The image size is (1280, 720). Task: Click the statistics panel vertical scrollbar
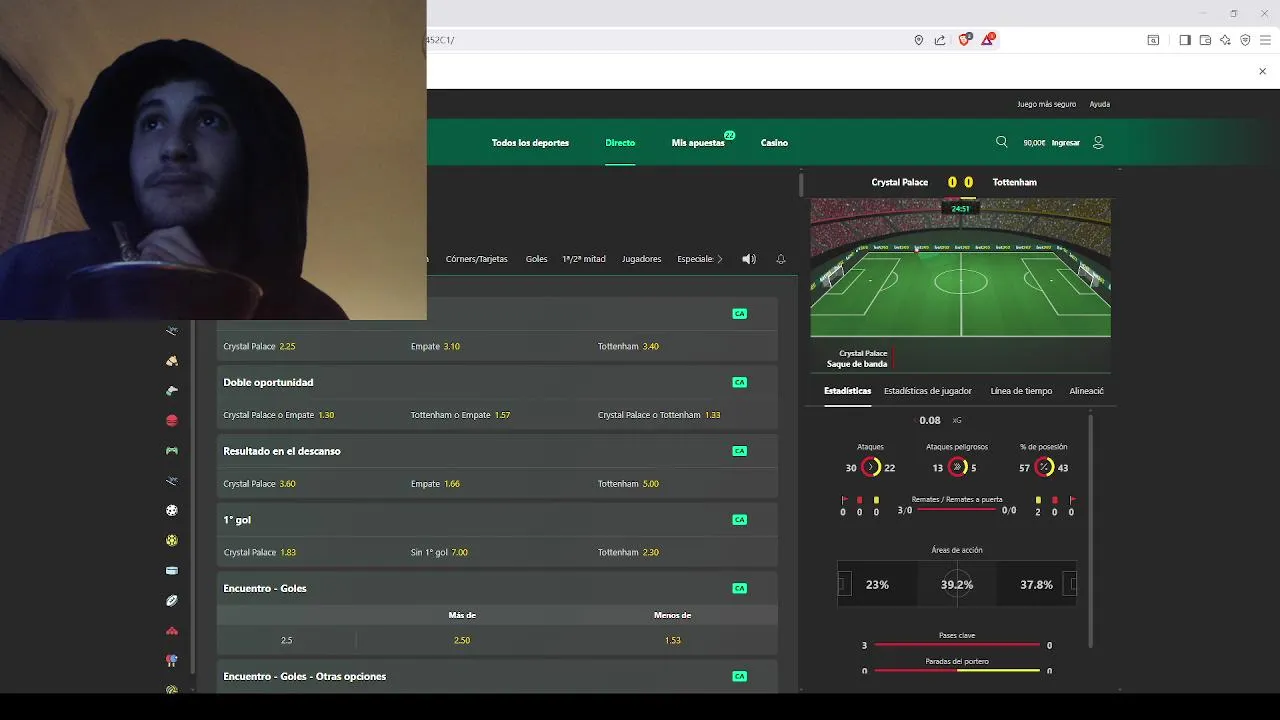click(1090, 530)
